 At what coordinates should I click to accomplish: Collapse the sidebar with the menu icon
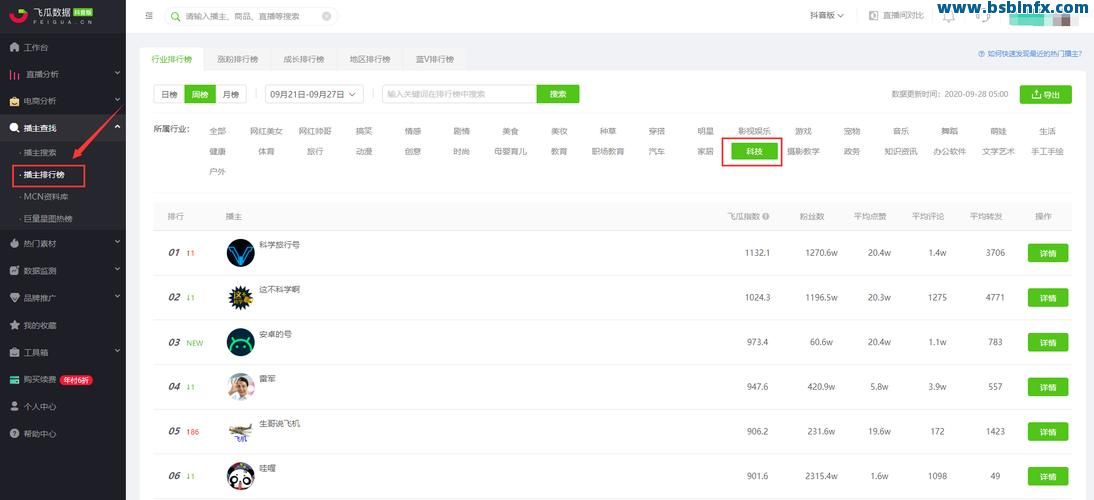(149, 16)
